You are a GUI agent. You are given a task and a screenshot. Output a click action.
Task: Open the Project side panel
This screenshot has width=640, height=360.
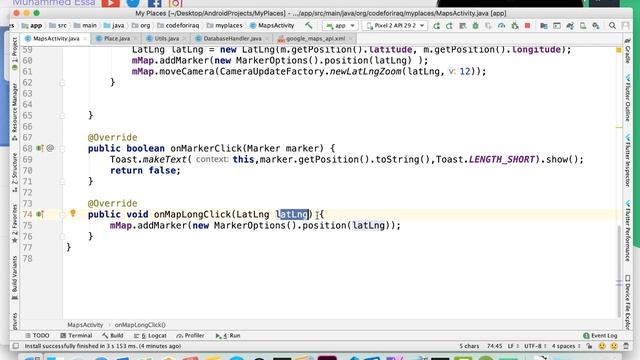coord(15,54)
